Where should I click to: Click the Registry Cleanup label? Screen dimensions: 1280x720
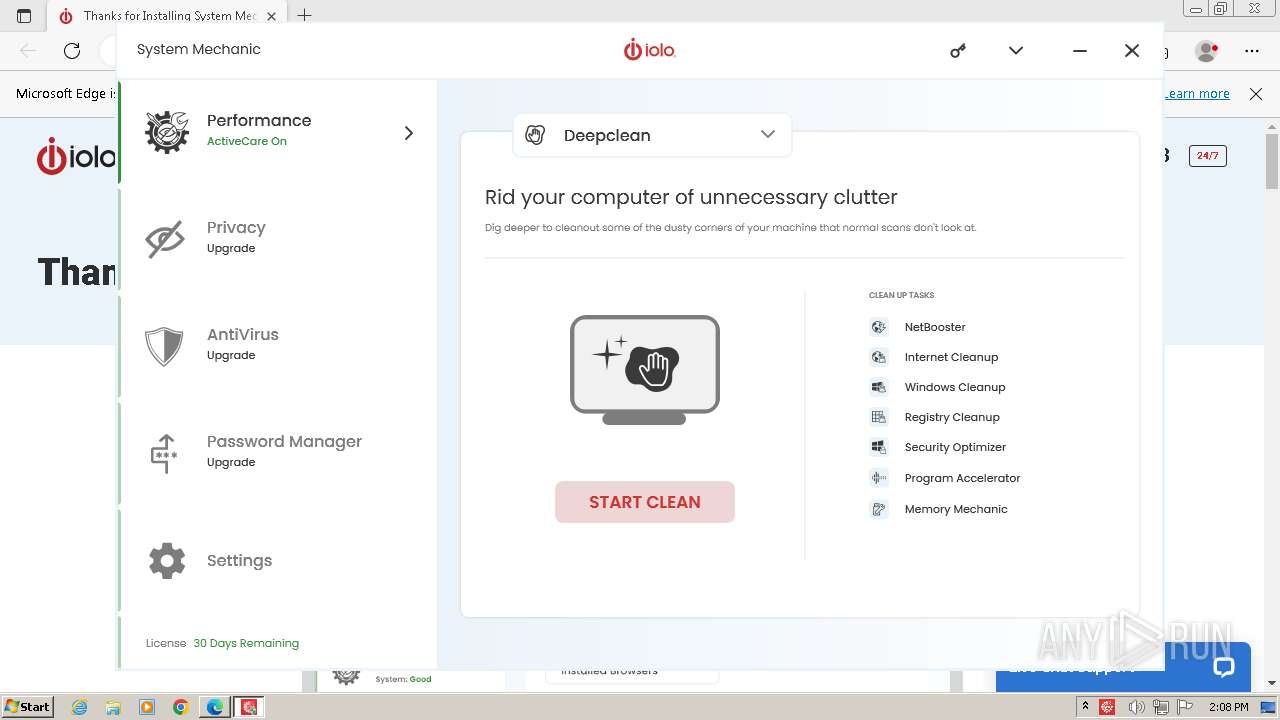pyautogui.click(x=952, y=417)
